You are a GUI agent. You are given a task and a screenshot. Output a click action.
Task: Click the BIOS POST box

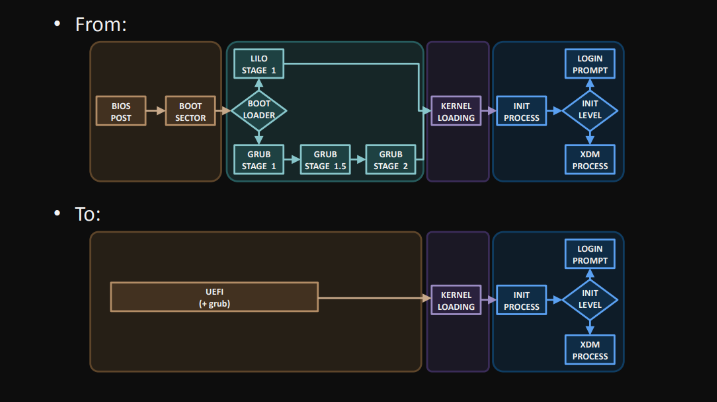(x=121, y=111)
